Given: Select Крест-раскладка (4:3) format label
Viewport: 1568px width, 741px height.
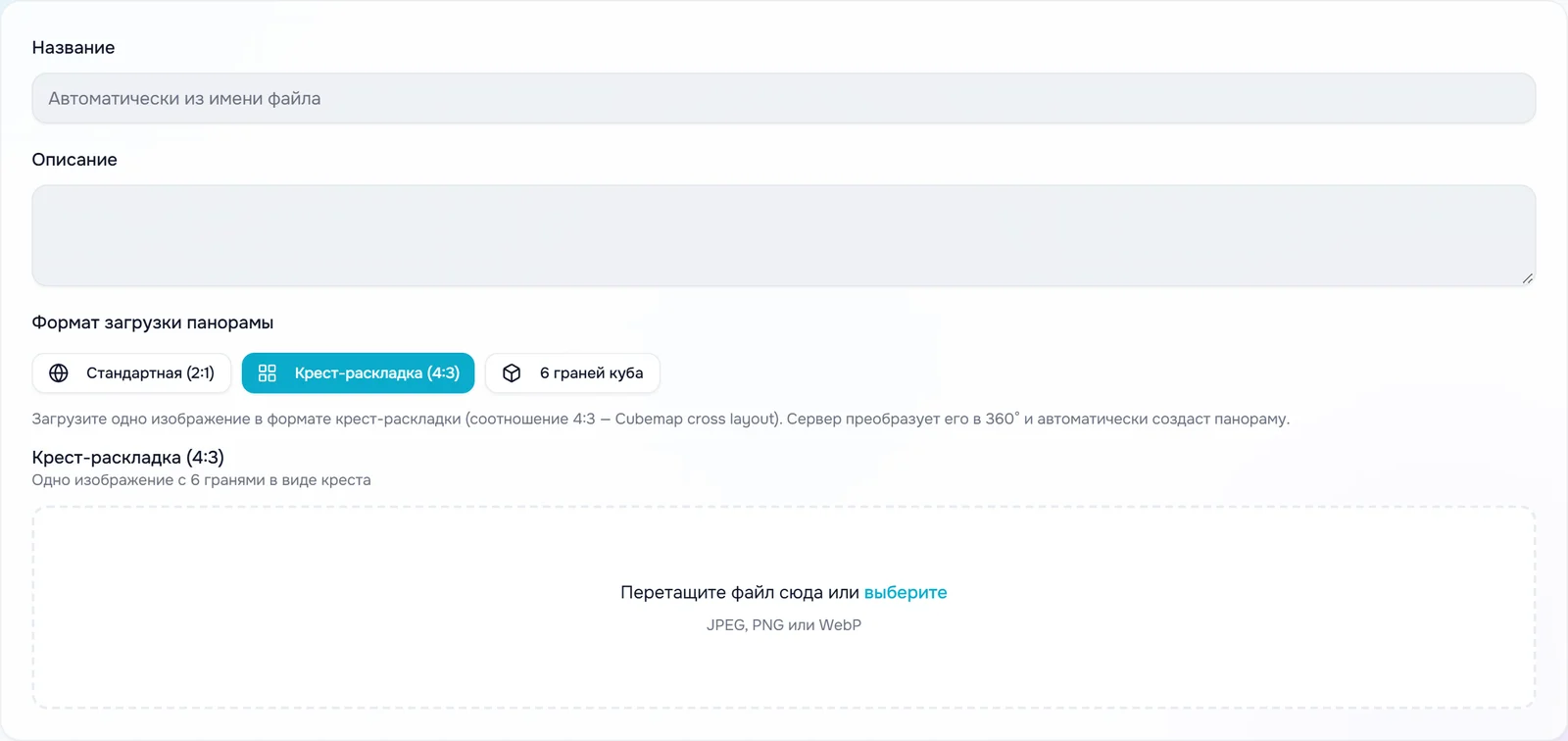Looking at the screenshot, I should point(377,373).
